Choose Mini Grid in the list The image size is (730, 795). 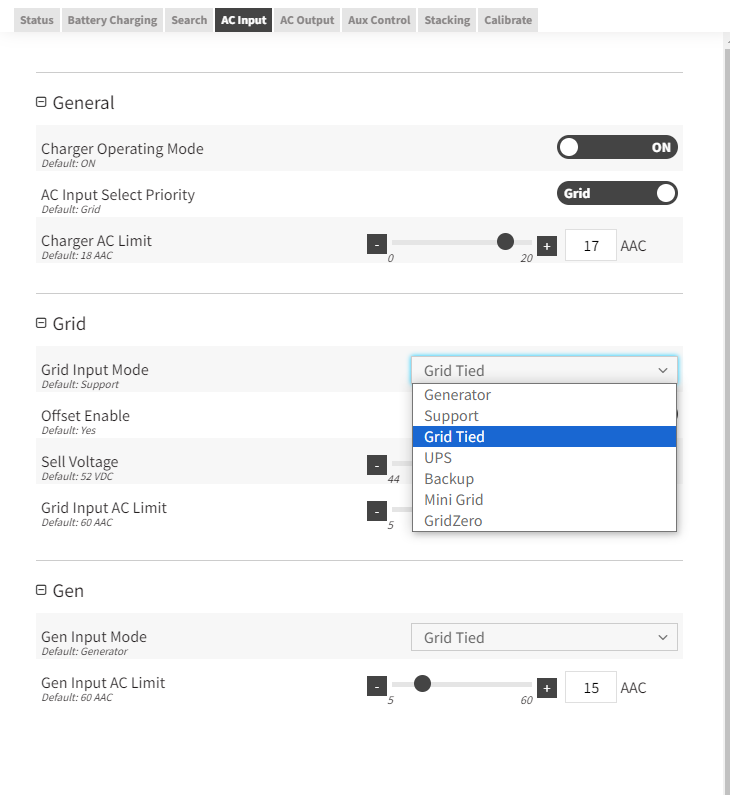[x=544, y=500]
